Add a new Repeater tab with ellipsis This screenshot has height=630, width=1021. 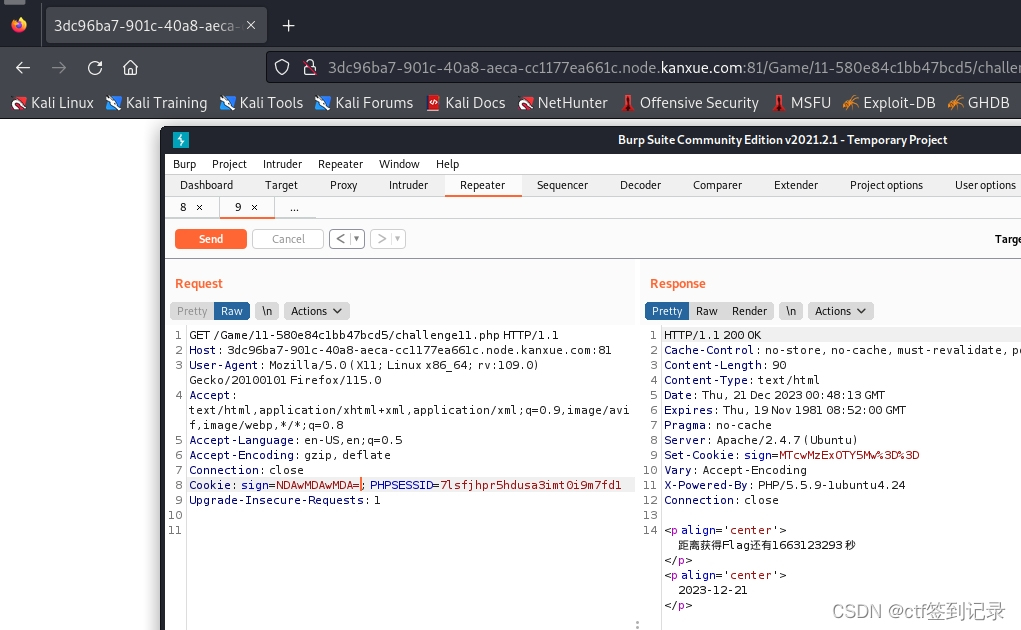(294, 208)
